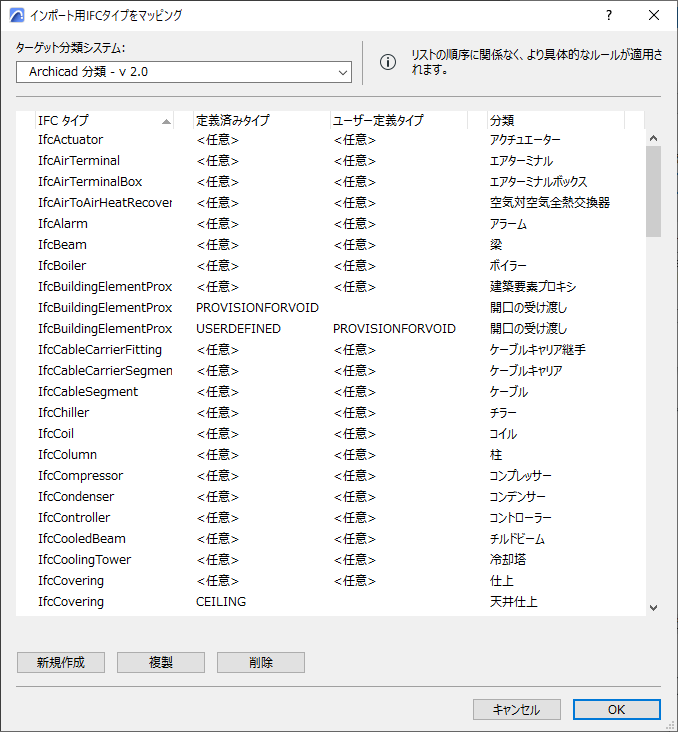
Task: Click the list scrollbar up arrow
Action: pyautogui.click(x=653, y=138)
